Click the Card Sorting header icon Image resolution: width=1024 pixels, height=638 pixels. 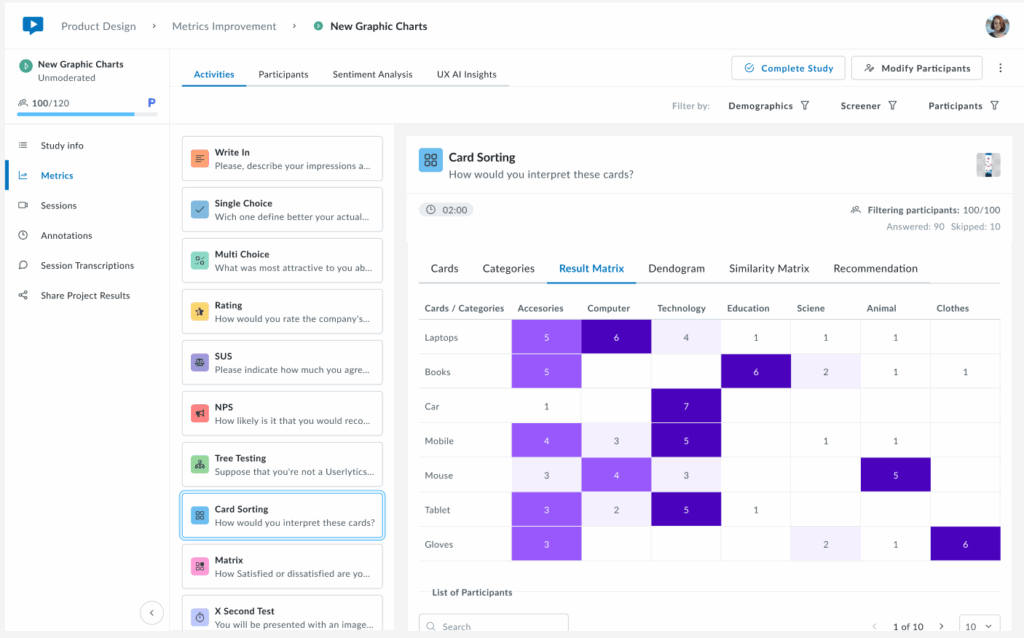tap(428, 158)
